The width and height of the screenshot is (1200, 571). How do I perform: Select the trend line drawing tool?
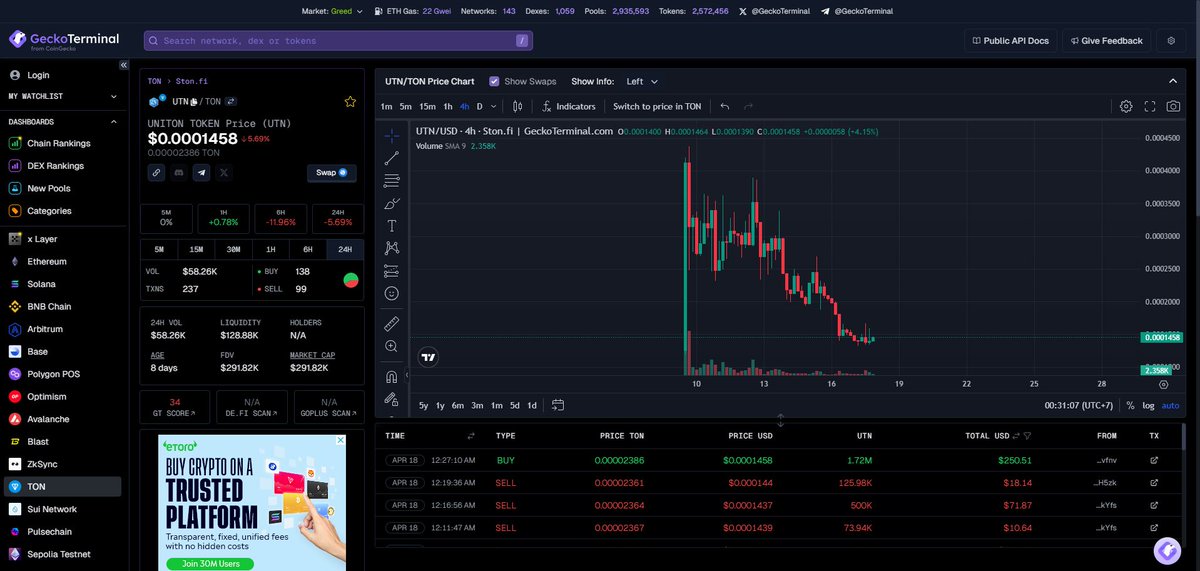392,158
